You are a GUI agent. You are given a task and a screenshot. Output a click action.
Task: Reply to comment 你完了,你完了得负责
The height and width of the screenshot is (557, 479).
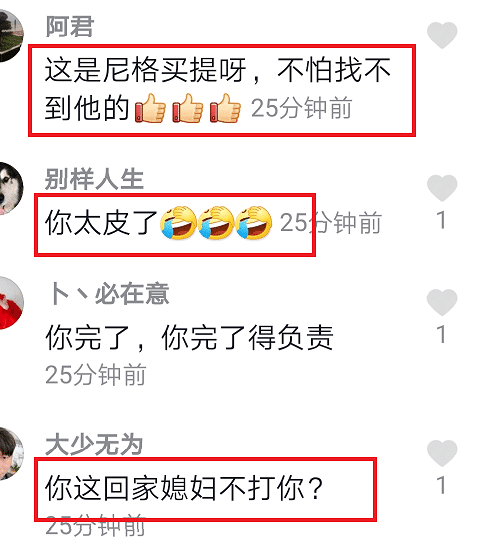pos(189,337)
